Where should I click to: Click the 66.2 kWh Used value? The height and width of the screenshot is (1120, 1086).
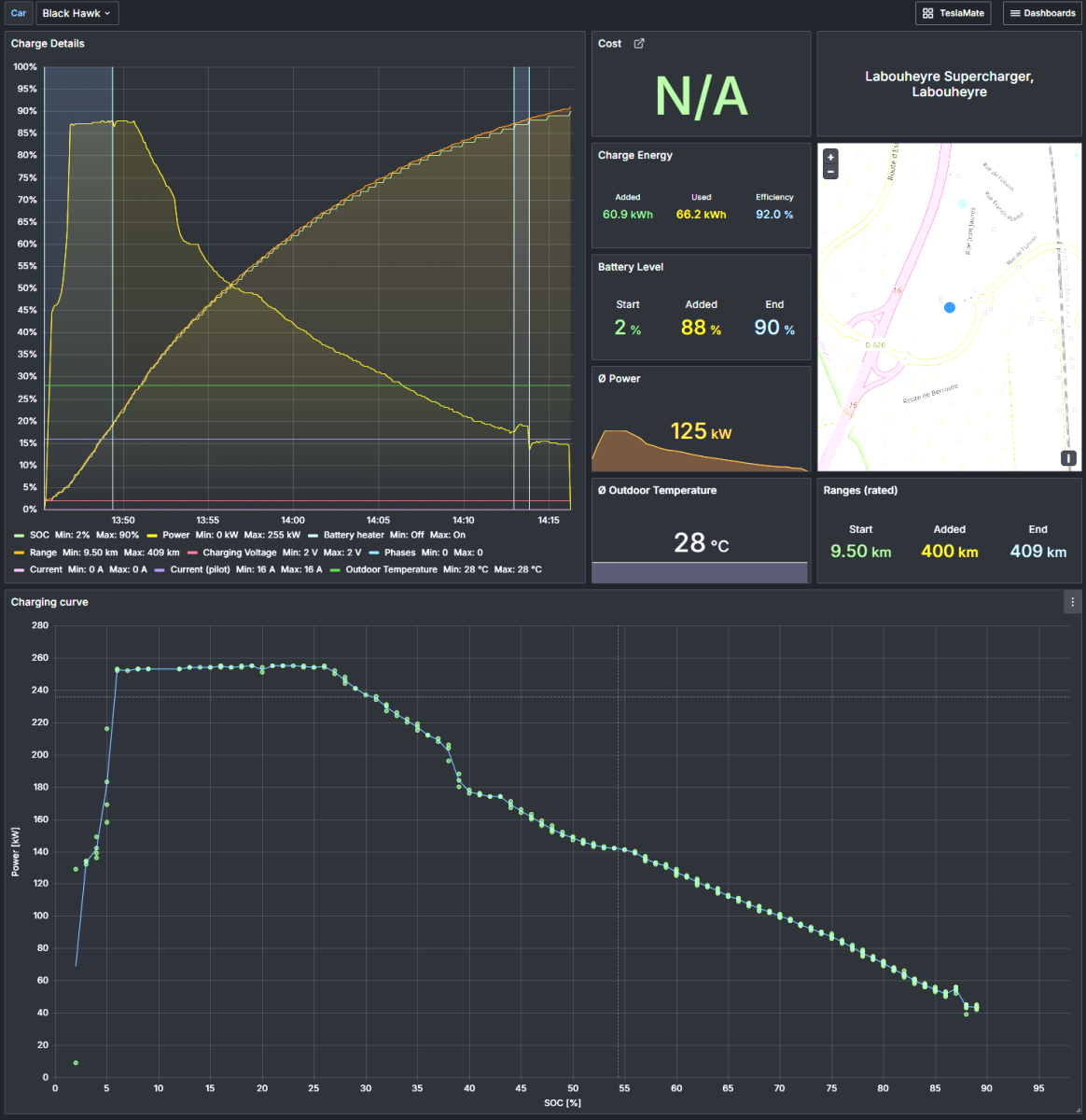[702, 215]
